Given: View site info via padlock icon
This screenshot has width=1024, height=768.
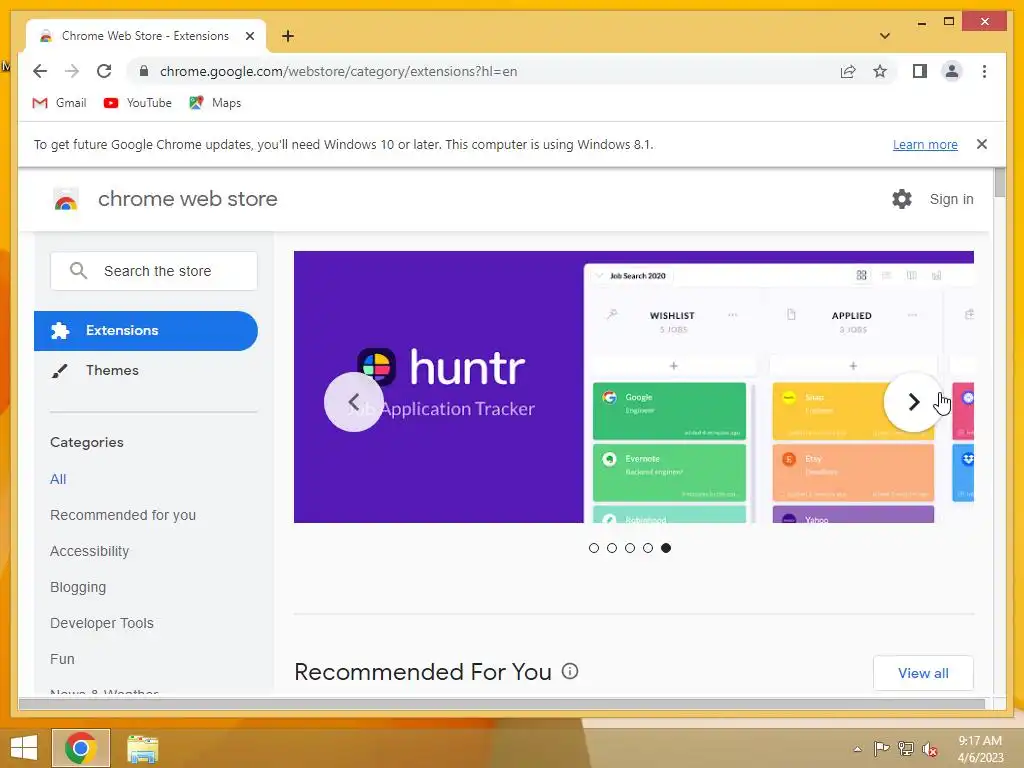Looking at the screenshot, I should tap(144, 71).
